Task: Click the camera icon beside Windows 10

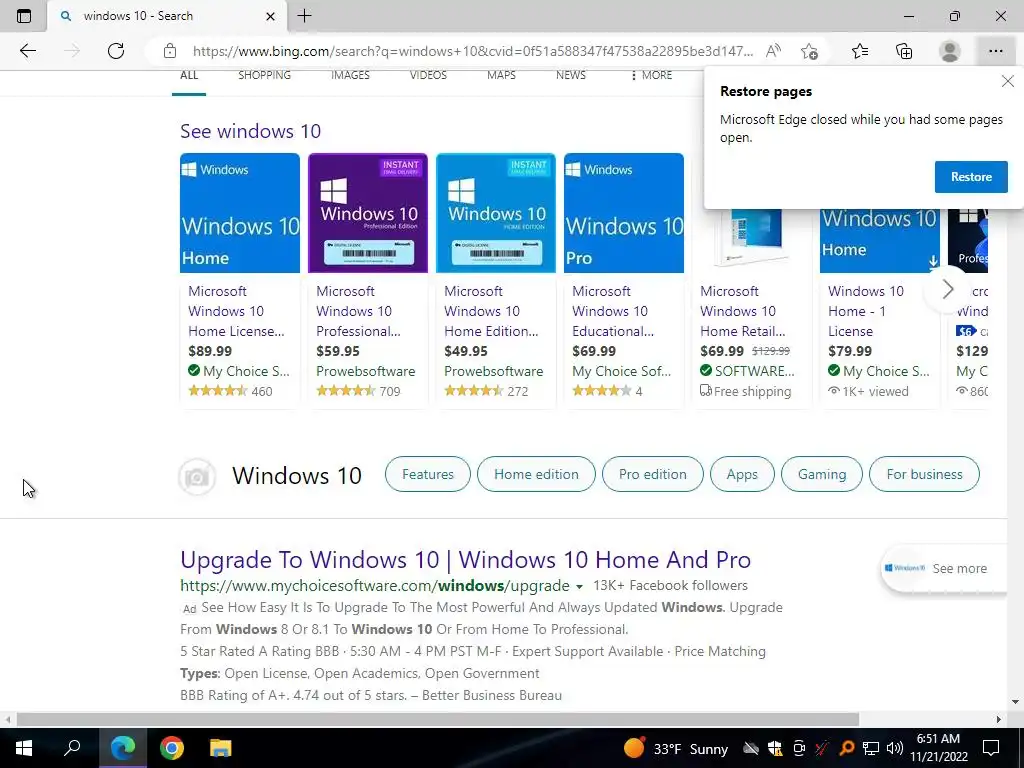Action: point(197,477)
